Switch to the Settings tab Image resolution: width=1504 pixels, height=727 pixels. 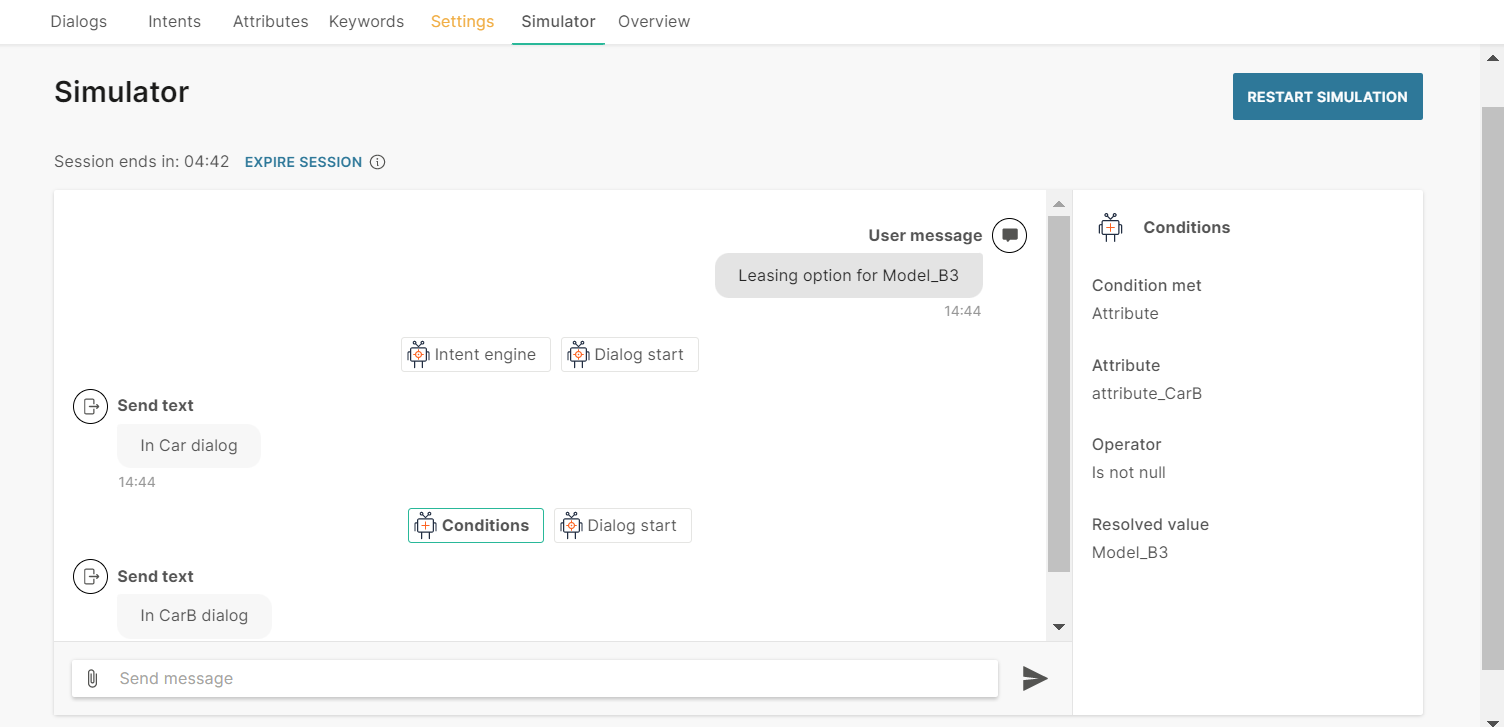462,21
